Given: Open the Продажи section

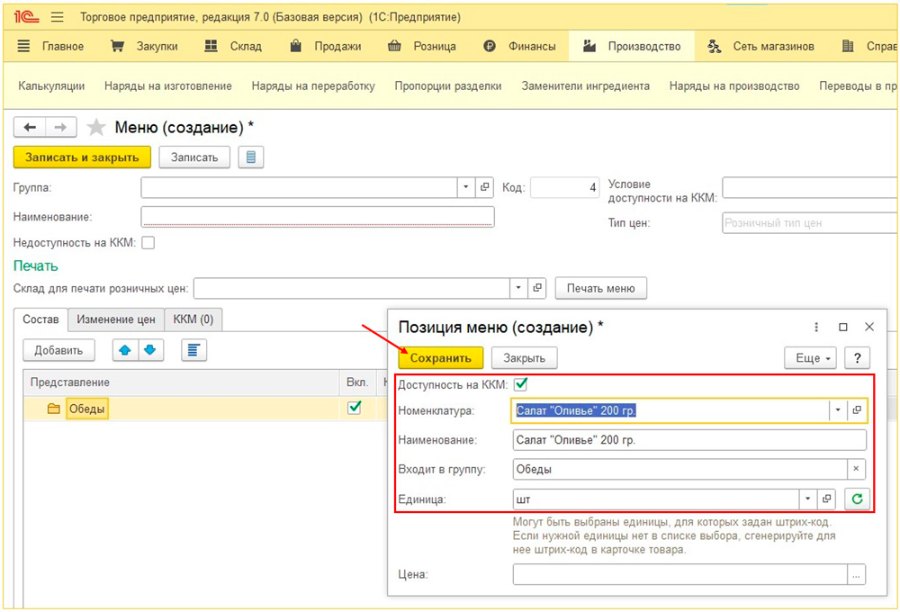Looking at the screenshot, I should pos(326,46).
